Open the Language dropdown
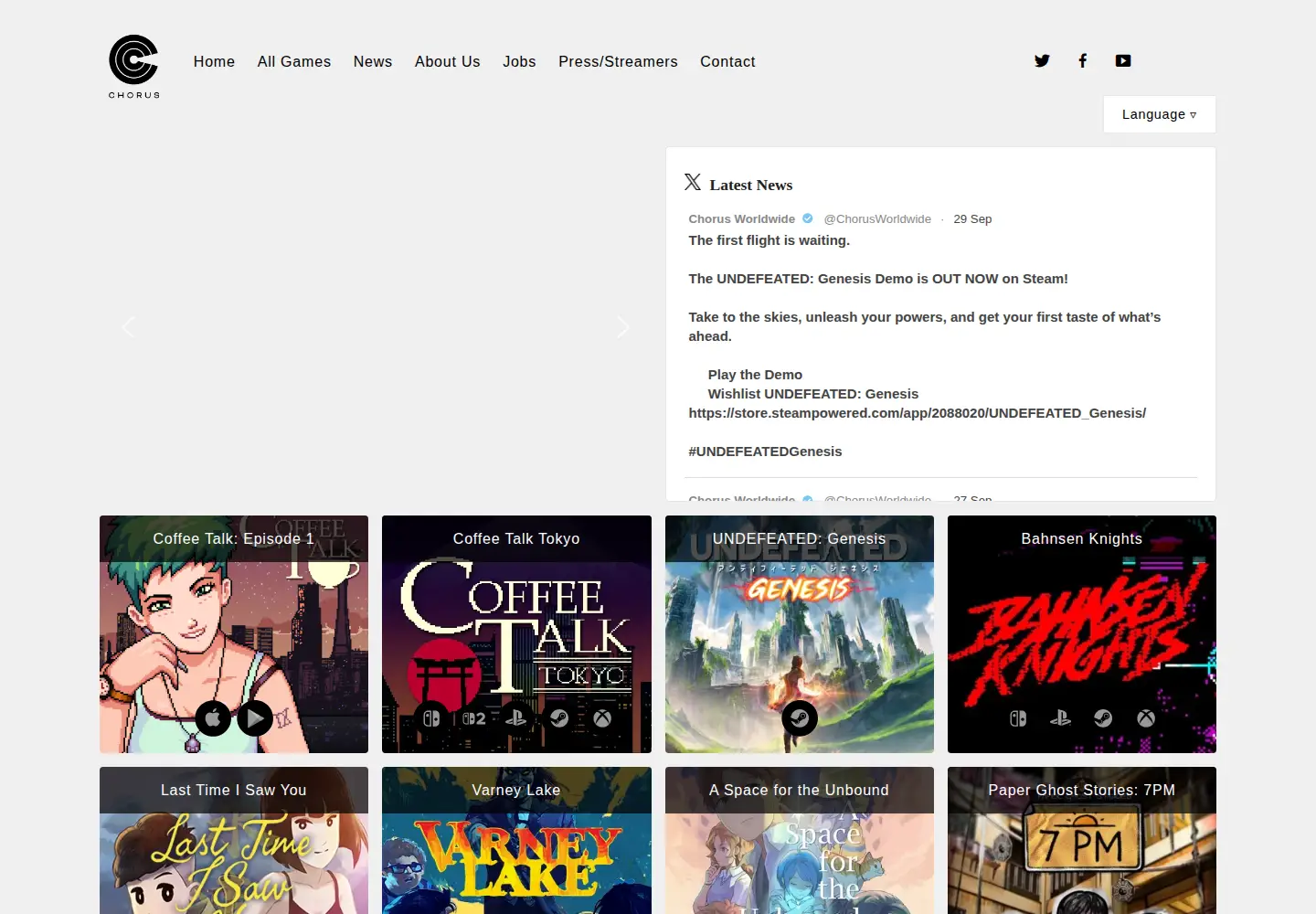 1159,114
